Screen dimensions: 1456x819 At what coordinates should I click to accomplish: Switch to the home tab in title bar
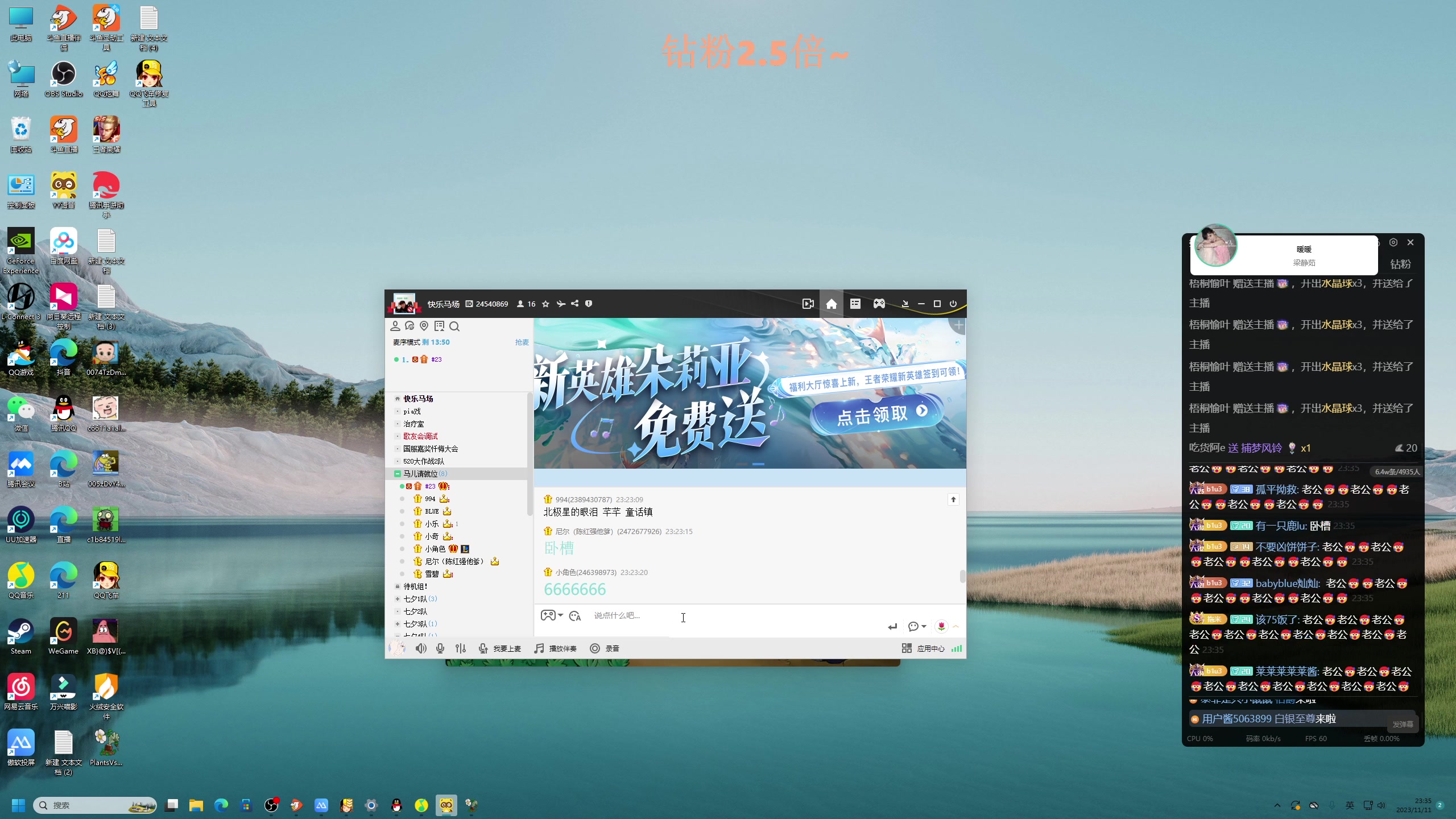pyautogui.click(x=831, y=304)
